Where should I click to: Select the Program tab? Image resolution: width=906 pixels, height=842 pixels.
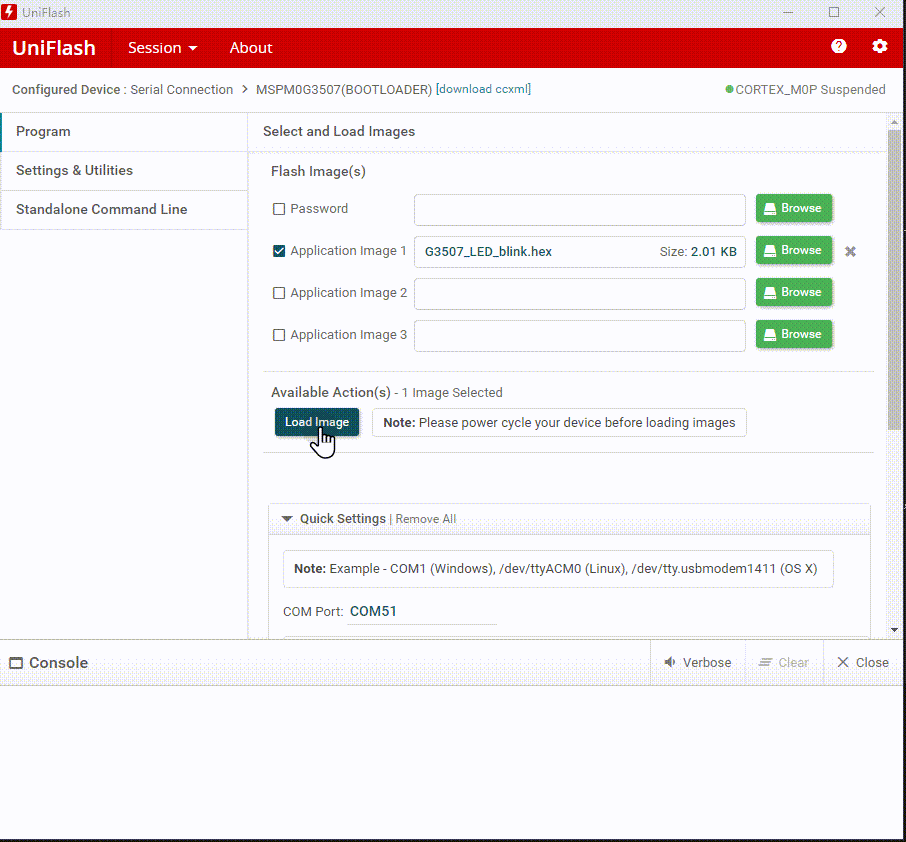click(x=124, y=132)
